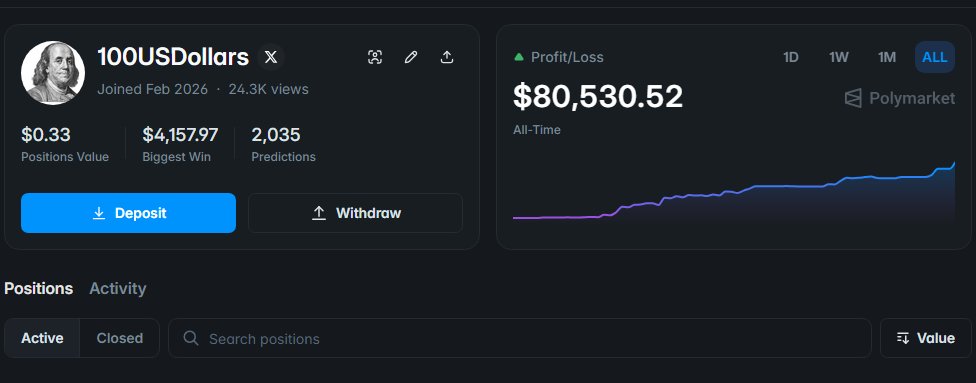Switch to the Positions tab
This screenshot has height=383, width=976.
pos(39,288)
